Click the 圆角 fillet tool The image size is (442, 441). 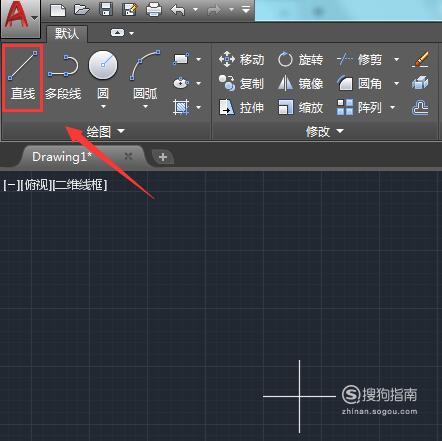[359, 83]
